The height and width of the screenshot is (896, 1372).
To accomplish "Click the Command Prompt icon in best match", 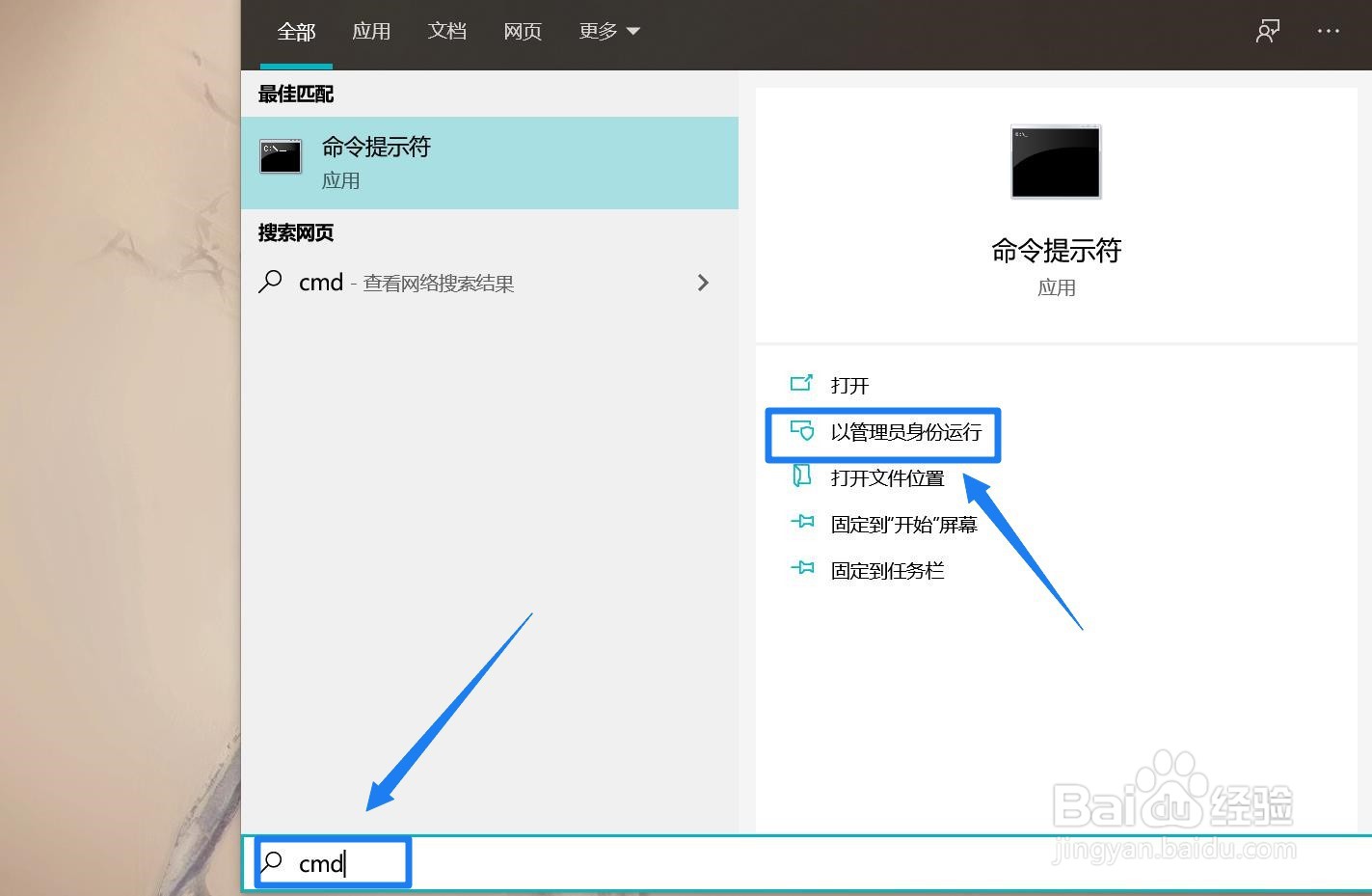I will pyautogui.click(x=281, y=156).
